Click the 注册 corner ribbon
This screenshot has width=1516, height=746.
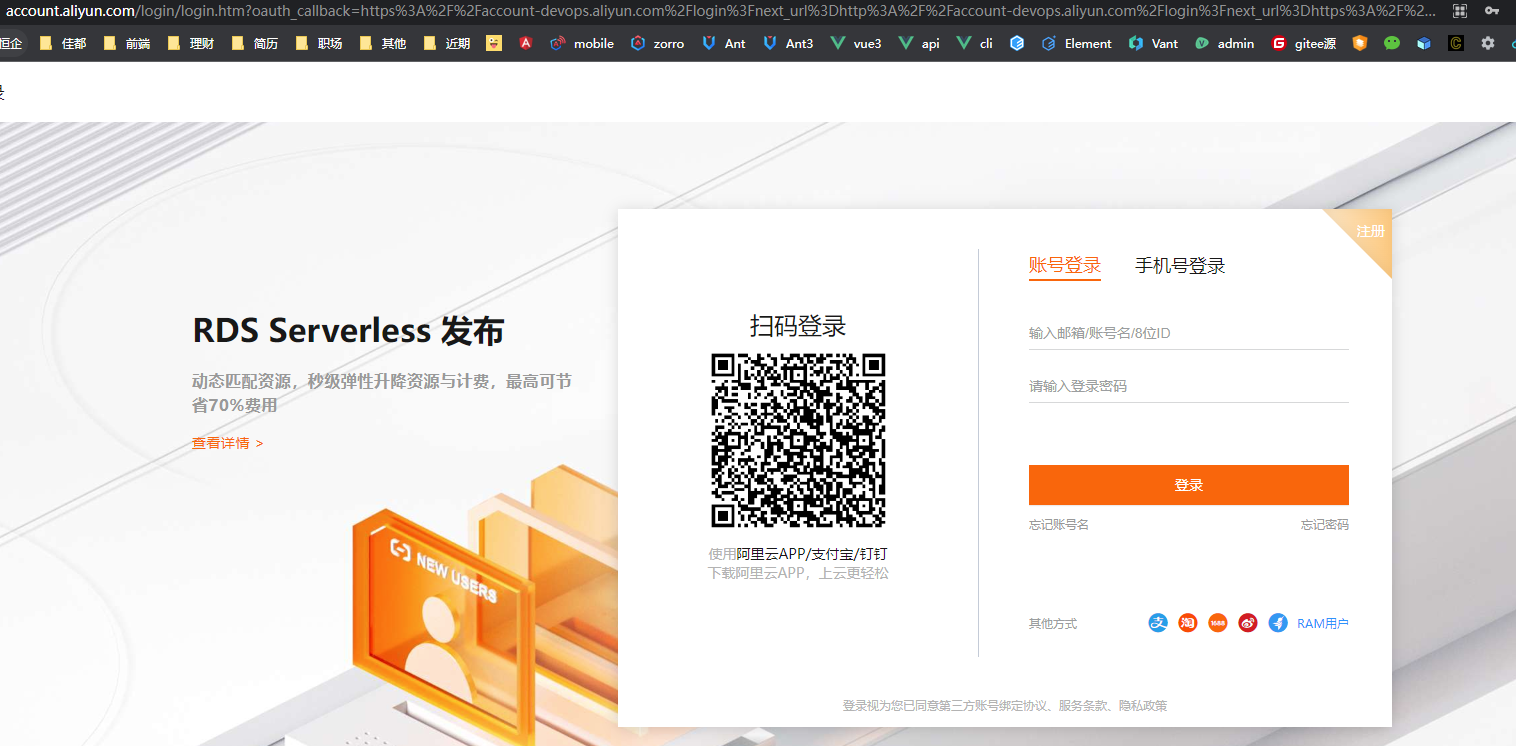tap(1370, 231)
